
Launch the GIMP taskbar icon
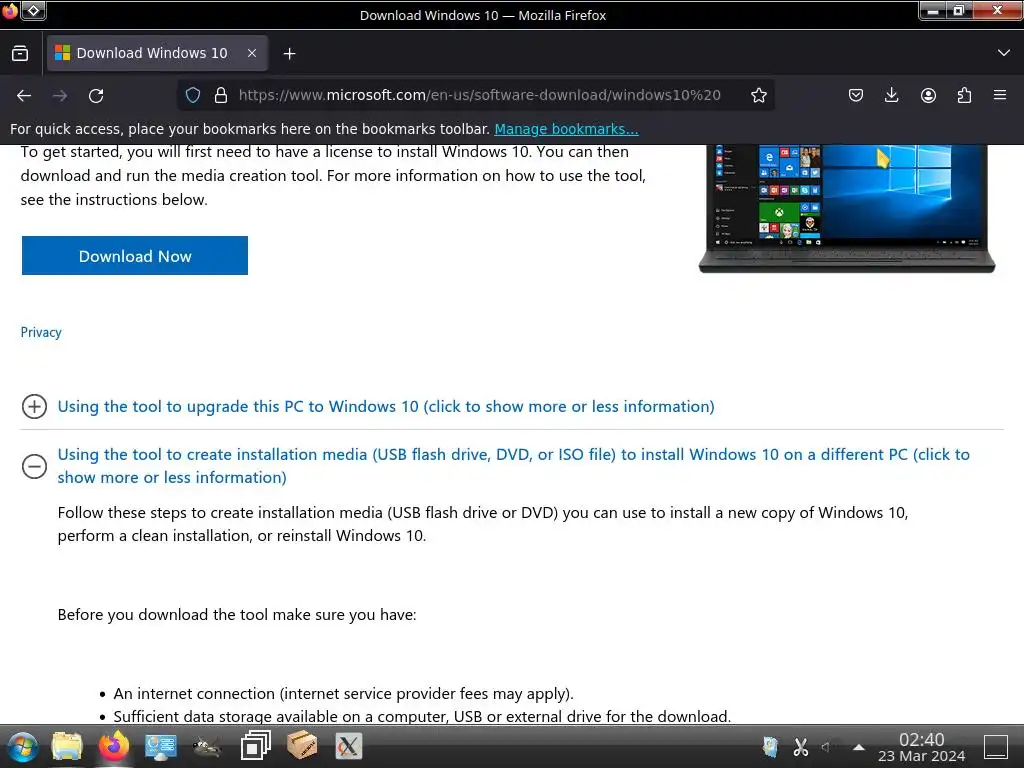click(x=208, y=746)
